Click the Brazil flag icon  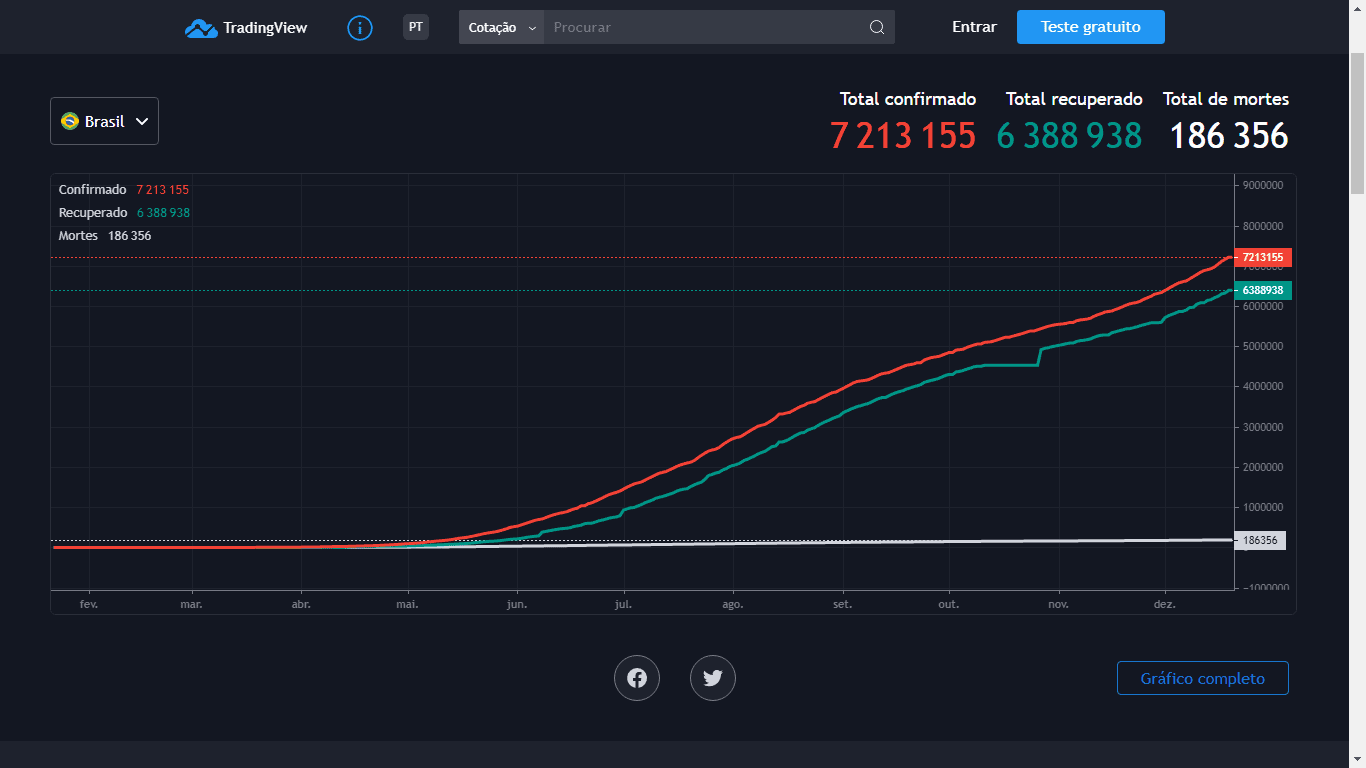tap(70, 121)
